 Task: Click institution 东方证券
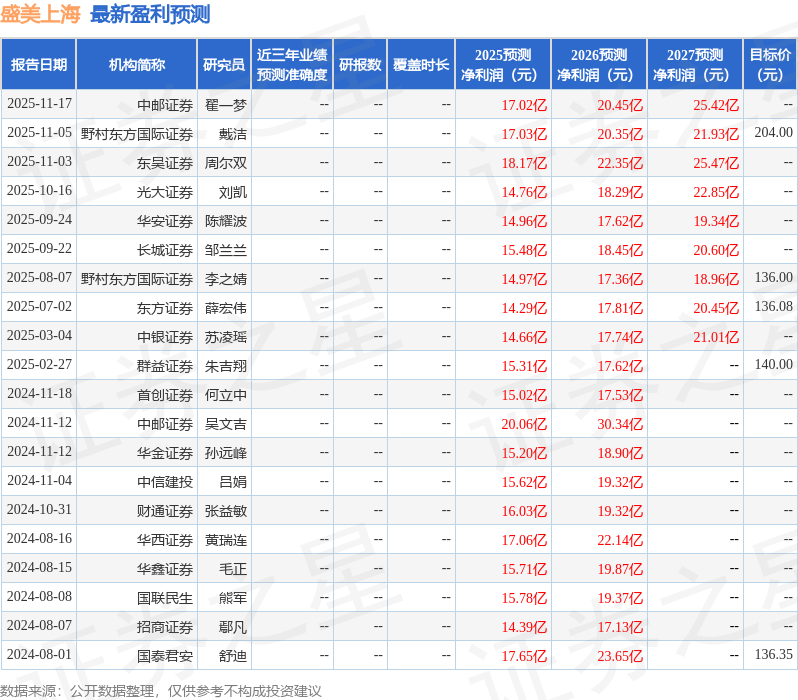click(x=165, y=309)
